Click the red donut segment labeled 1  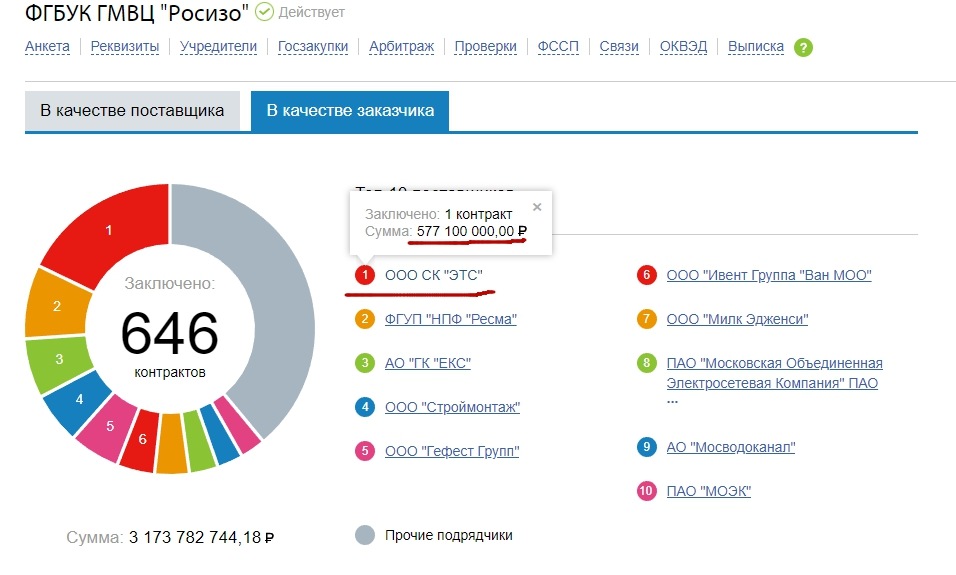[x=110, y=230]
